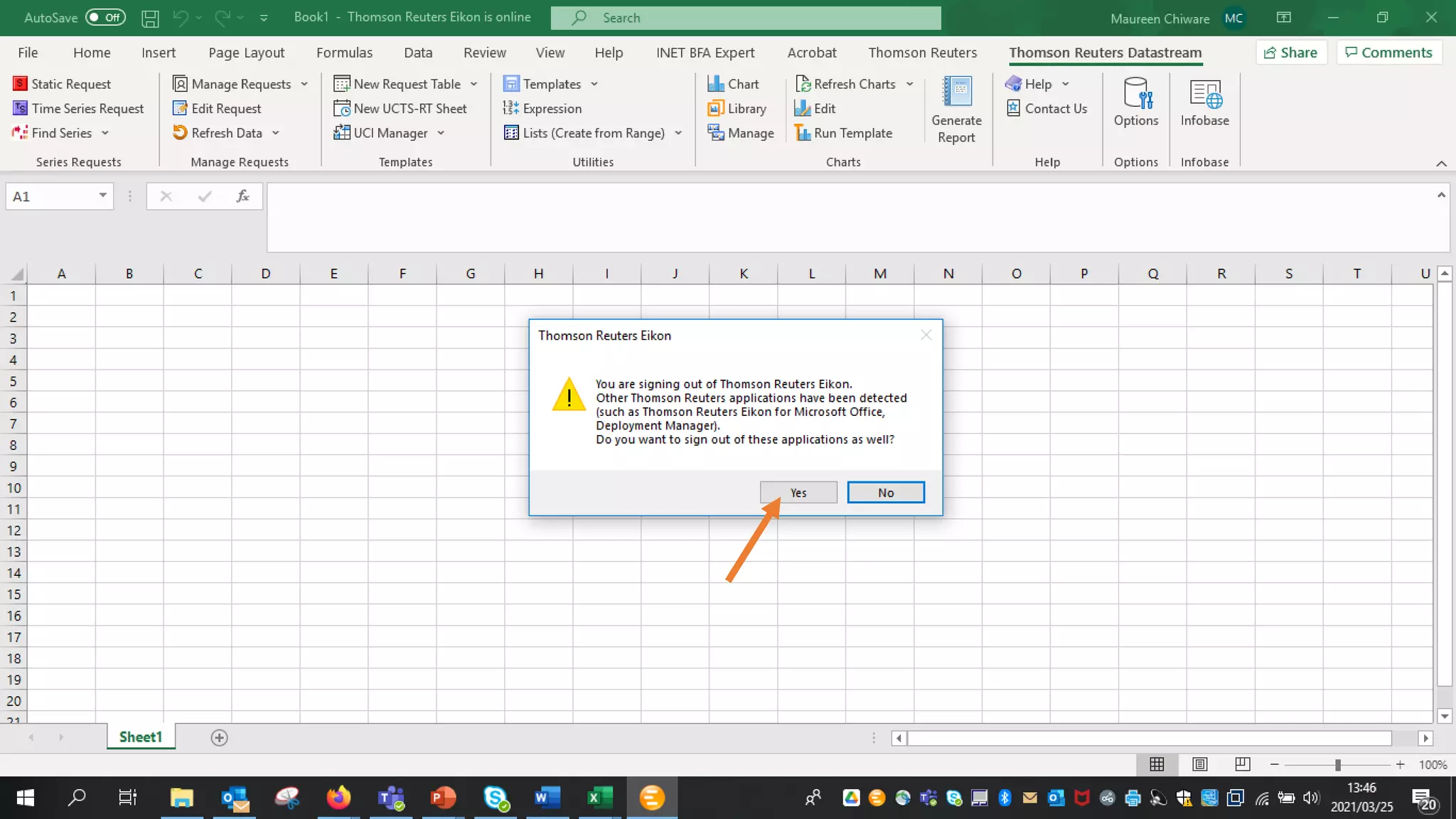
Task: Open Time Series Request tool
Action: point(78,108)
